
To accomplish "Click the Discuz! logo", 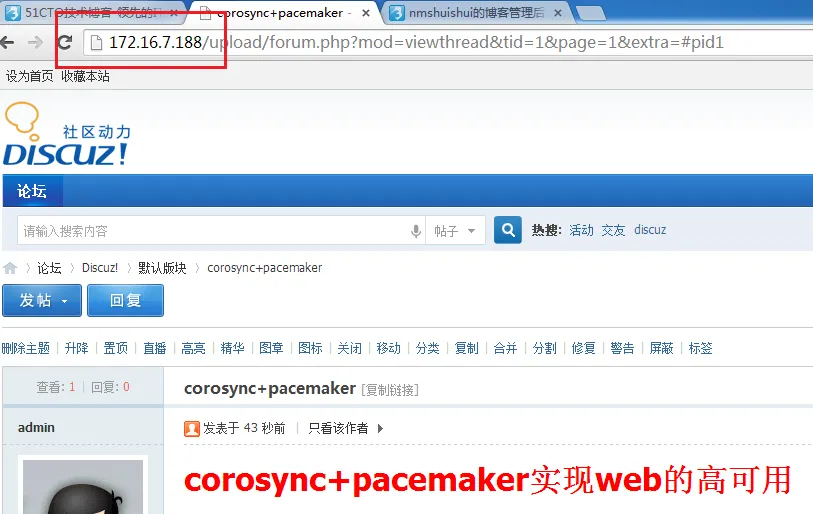I will coord(66,134).
